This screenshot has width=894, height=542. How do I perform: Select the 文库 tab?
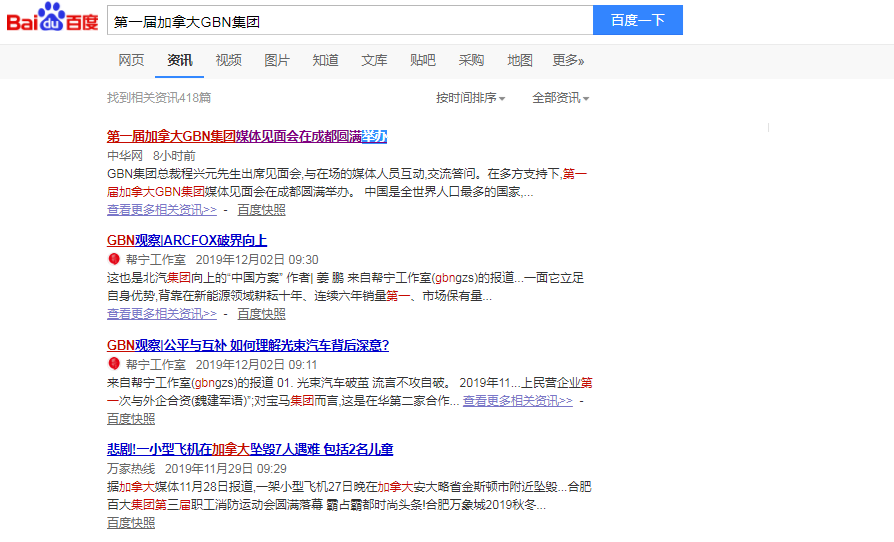[374, 61]
